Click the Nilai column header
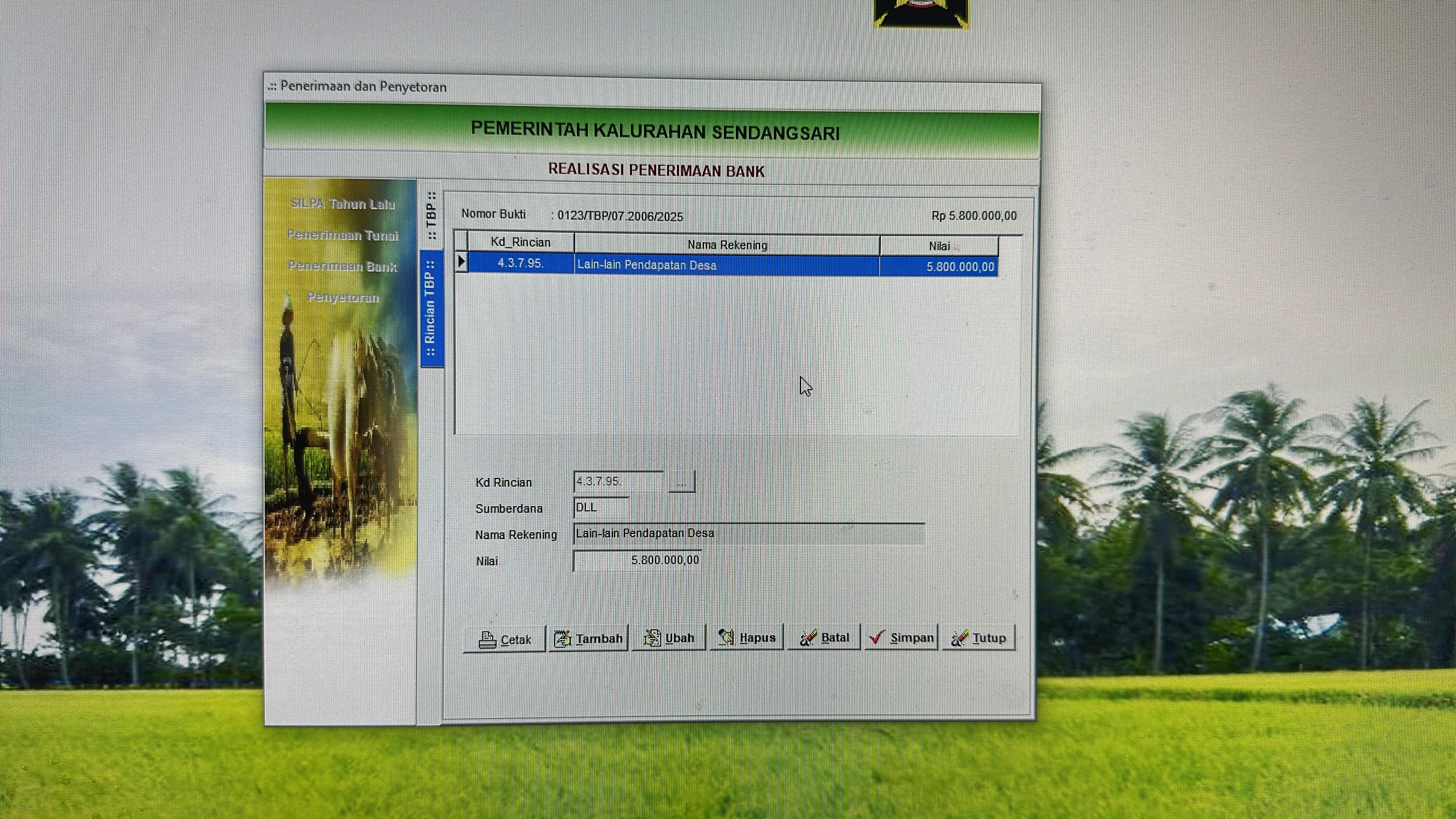Screen dimensions: 1456x819 [940, 246]
